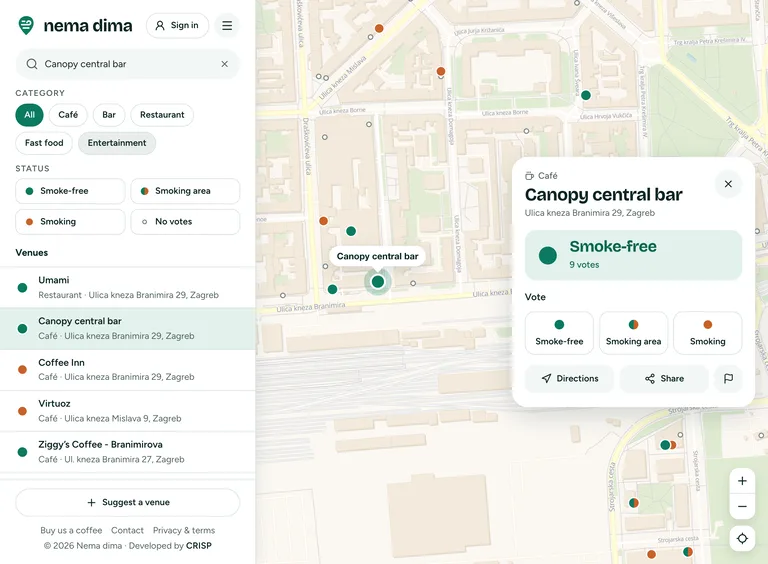Click the selected Canopy central bar map marker
The width and height of the screenshot is (768, 564).
click(x=378, y=282)
